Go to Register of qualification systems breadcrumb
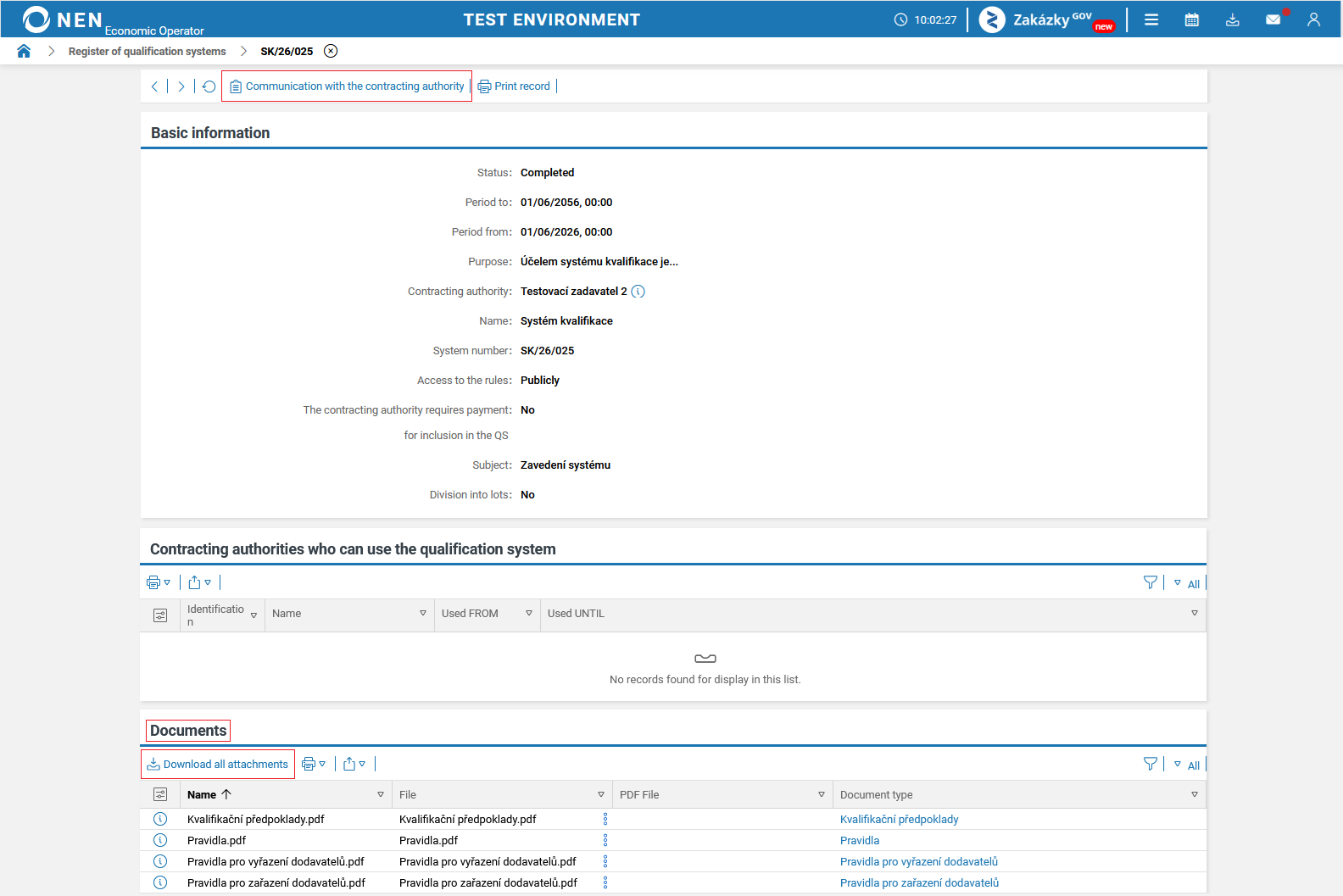 148,52
